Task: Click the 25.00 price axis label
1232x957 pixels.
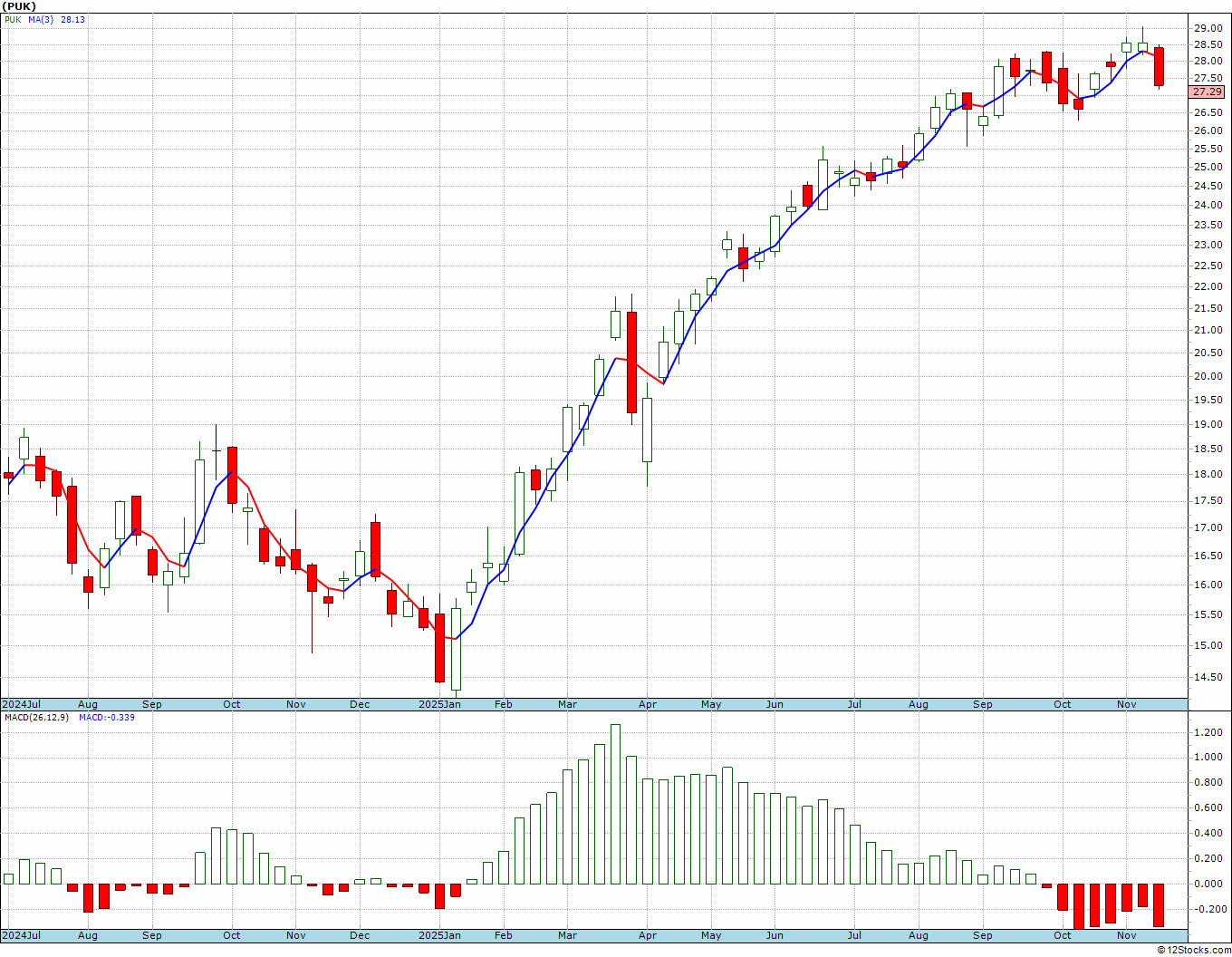Action: click(1208, 168)
